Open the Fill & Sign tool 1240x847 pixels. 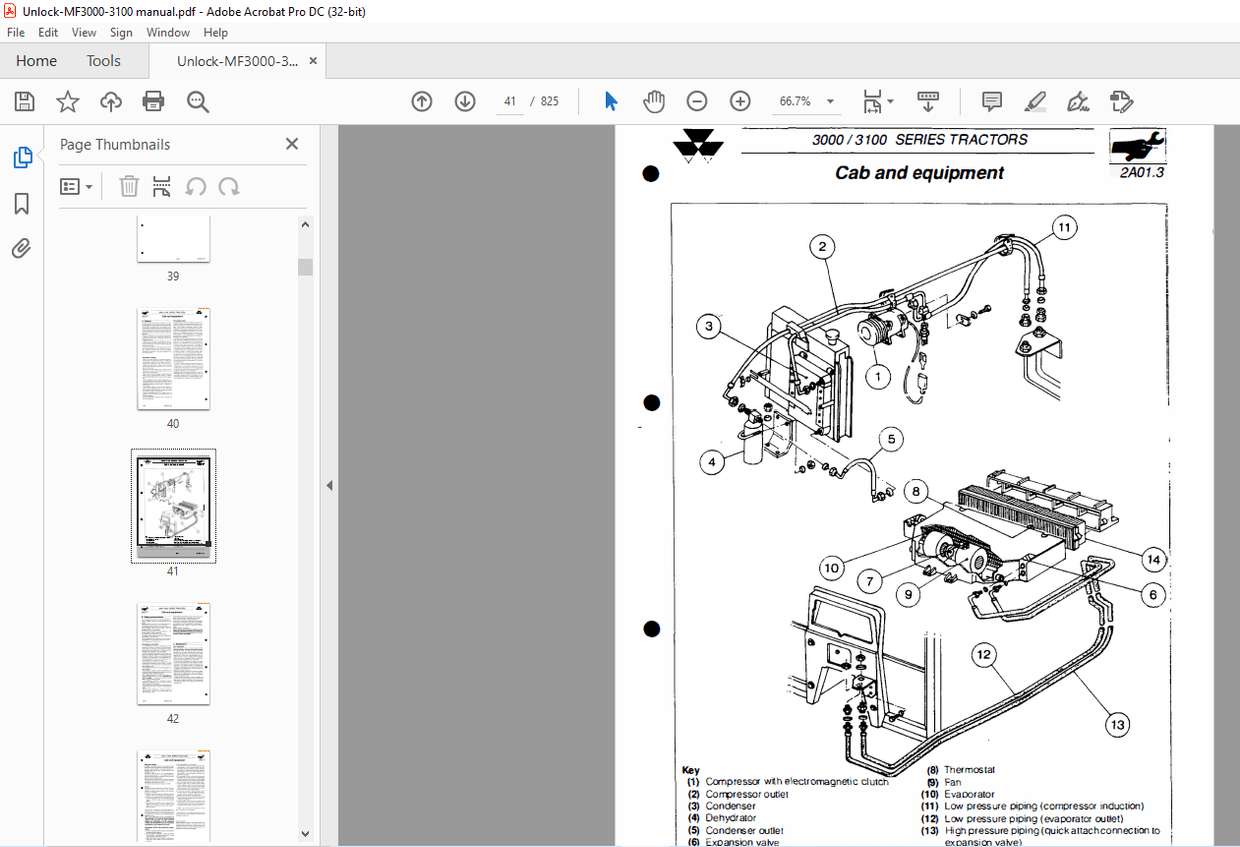pos(1079,101)
